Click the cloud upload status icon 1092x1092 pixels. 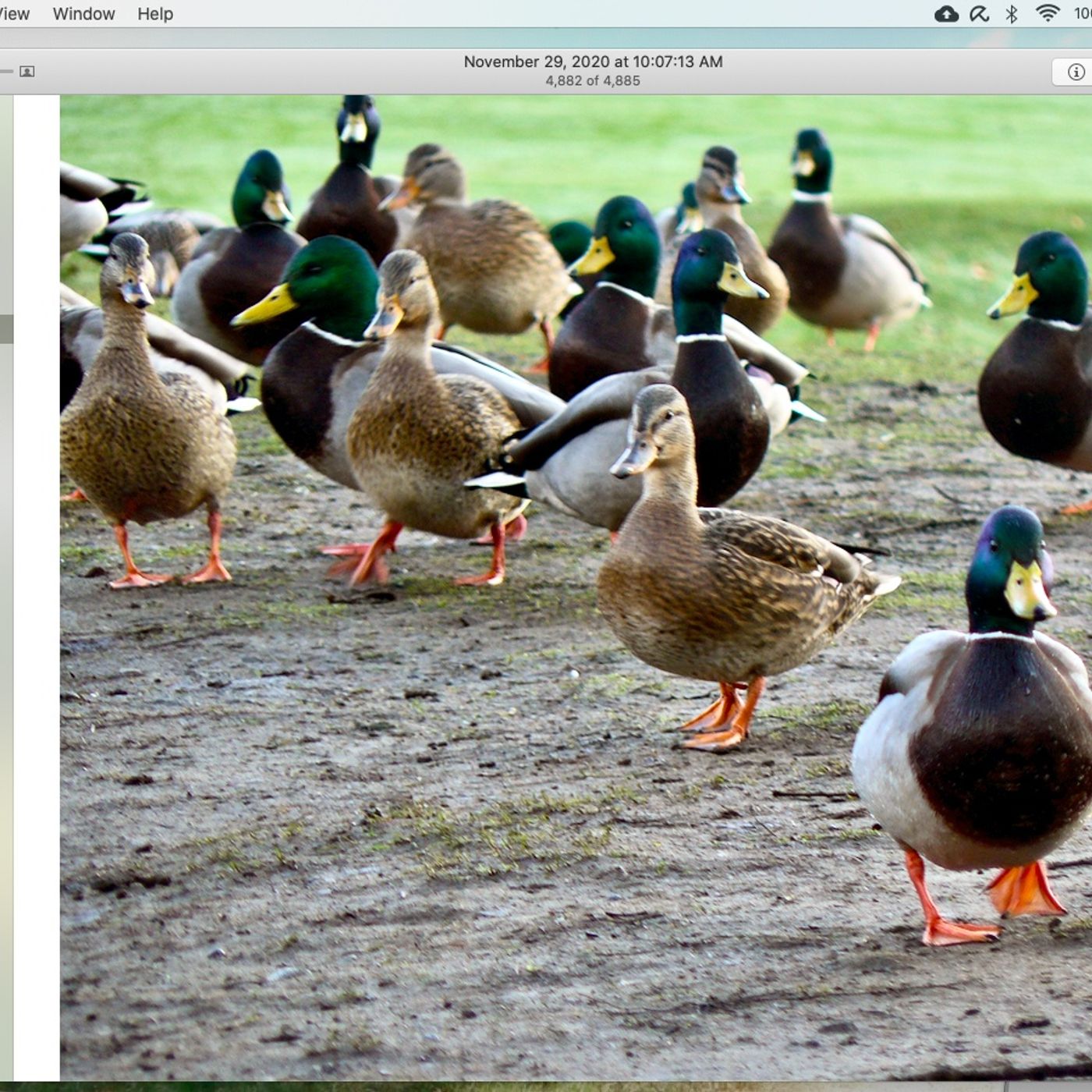[x=946, y=13]
